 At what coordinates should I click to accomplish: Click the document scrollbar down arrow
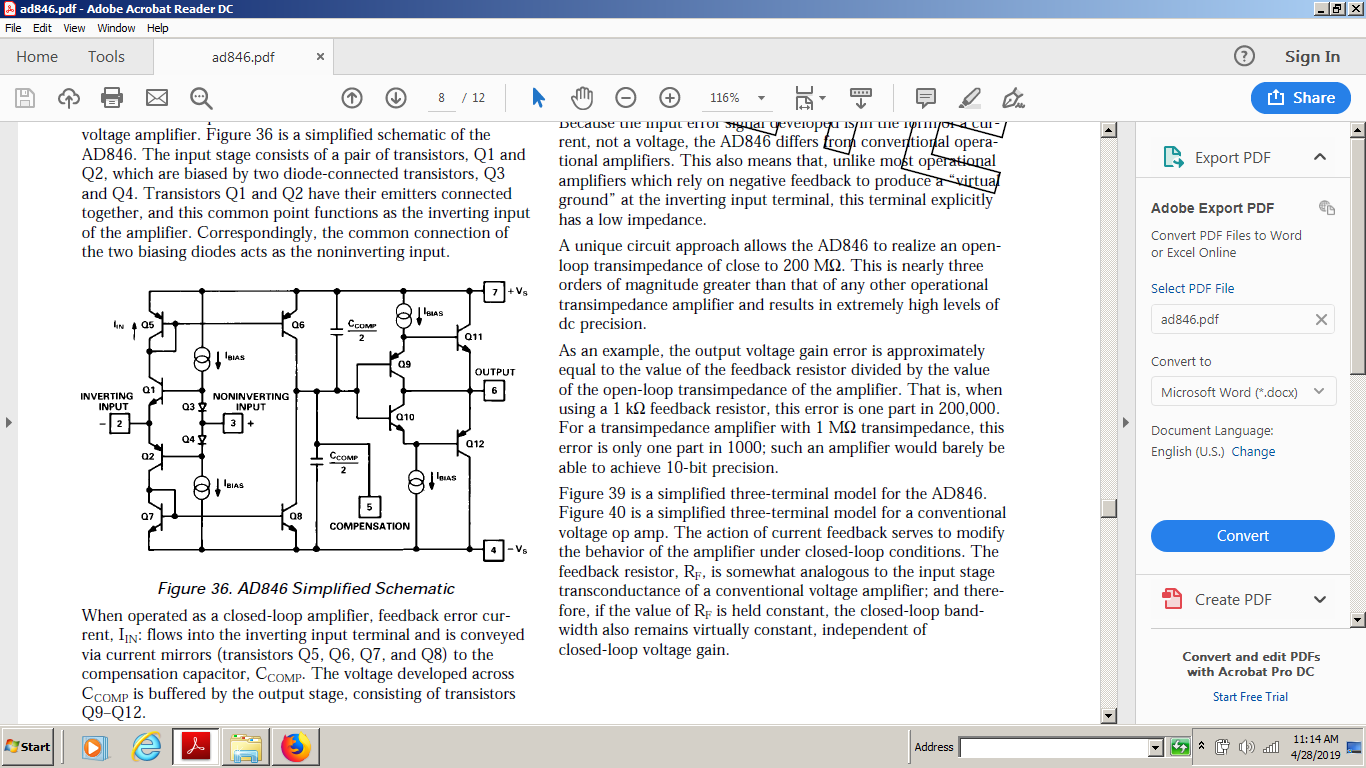pyautogui.click(x=1108, y=716)
